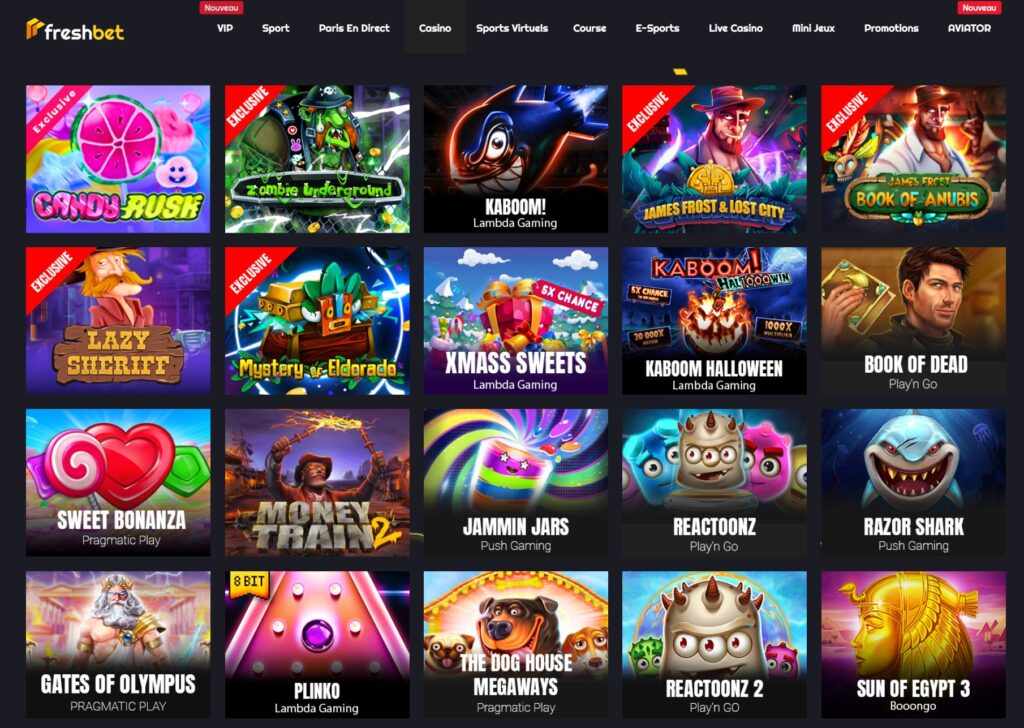
Task: Click the AVIATOR navigation link
Action: 969,28
